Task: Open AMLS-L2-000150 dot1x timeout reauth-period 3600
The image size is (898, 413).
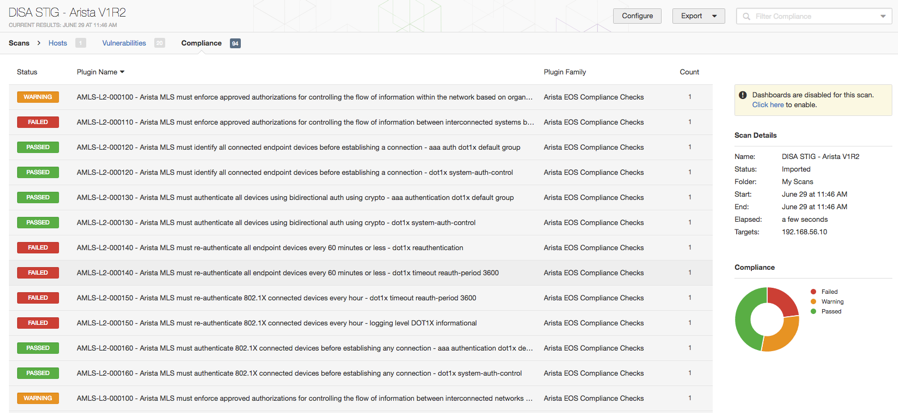Action: (277, 298)
